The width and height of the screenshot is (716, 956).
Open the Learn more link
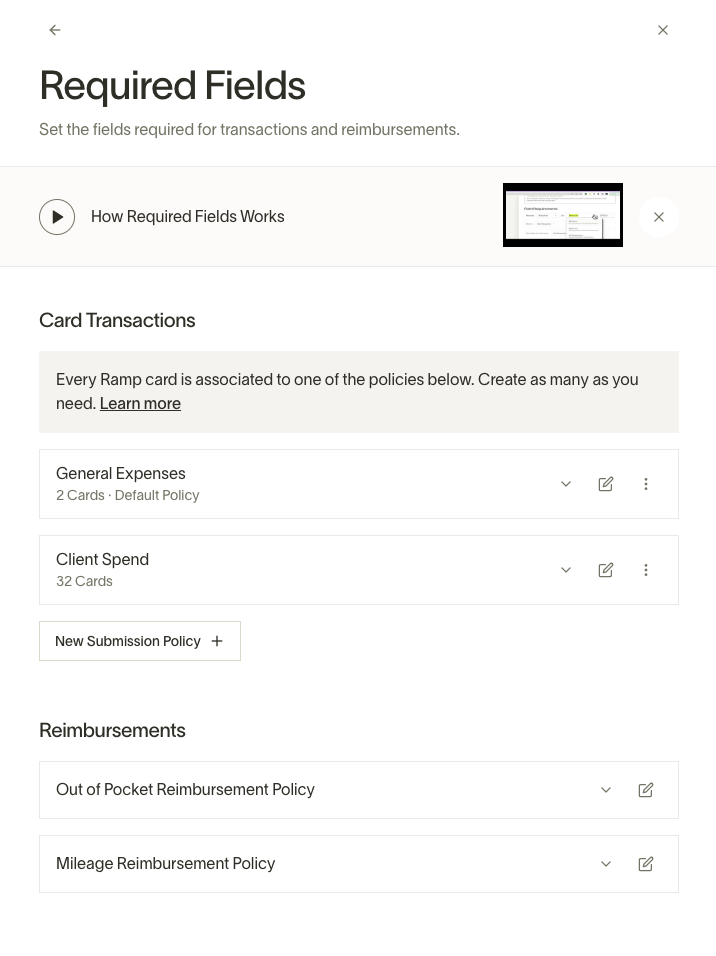pyautogui.click(x=140, y=404)
